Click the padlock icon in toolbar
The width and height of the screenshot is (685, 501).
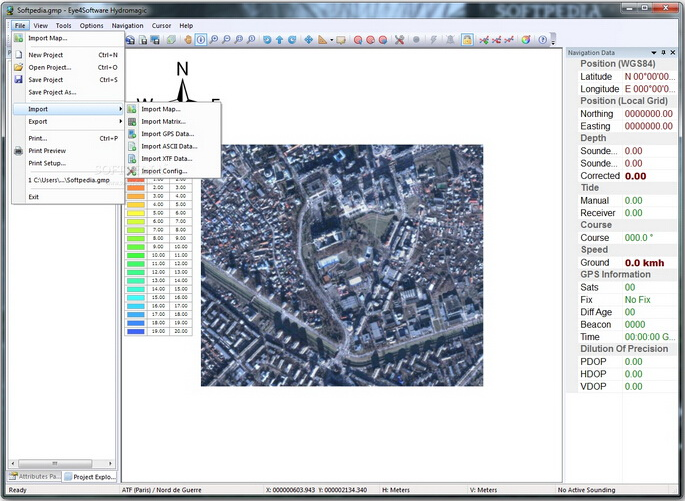467,40
